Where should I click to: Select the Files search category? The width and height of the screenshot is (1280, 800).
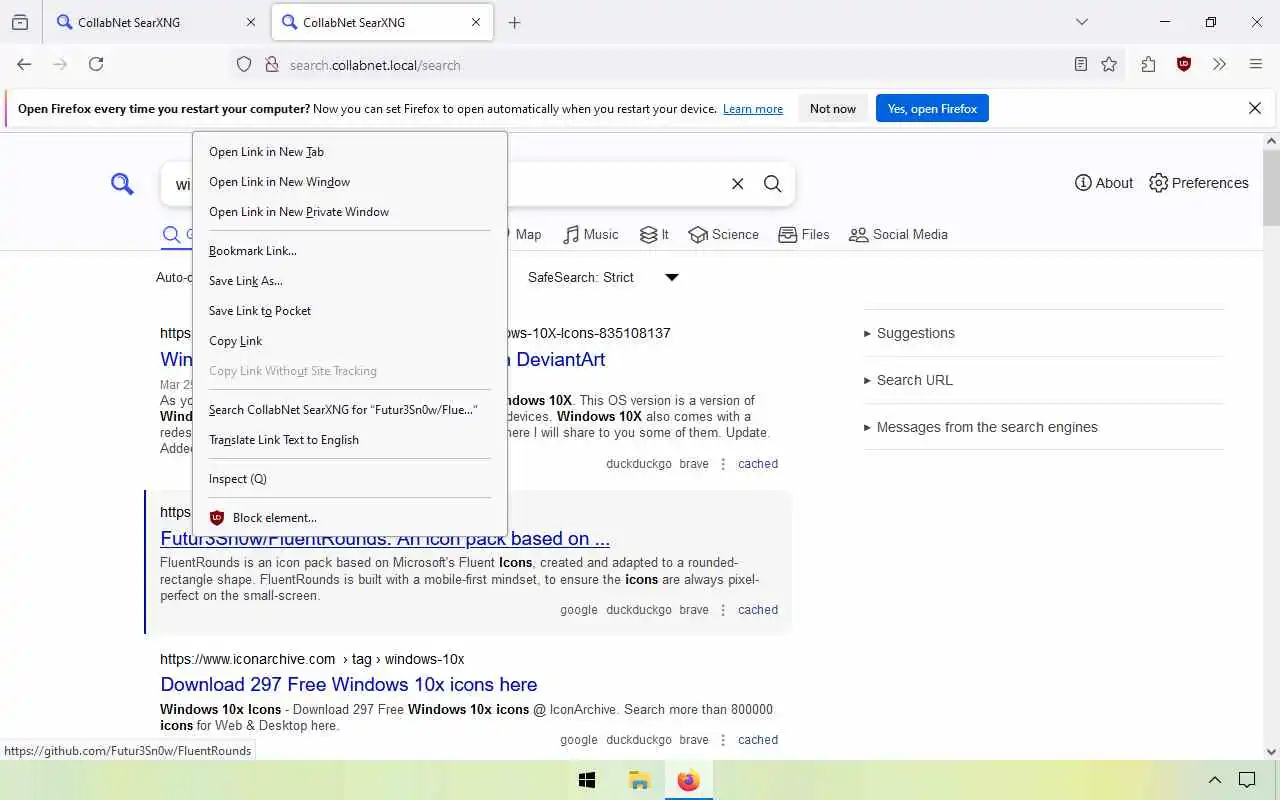[804, 234]
